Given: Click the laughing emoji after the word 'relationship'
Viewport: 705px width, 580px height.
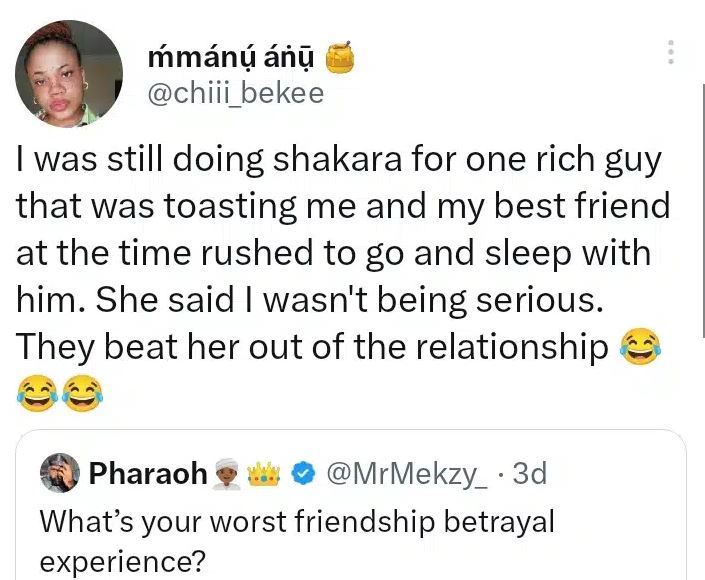Looking at the screenshot, I should [641, 347].
